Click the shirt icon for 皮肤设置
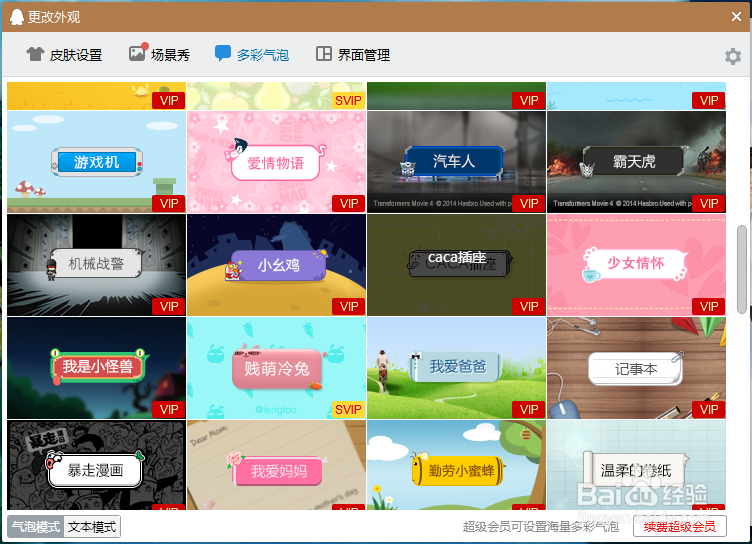The width and height of the screenshot is (752, 544). pyautogui.click(x=35, y=54)
